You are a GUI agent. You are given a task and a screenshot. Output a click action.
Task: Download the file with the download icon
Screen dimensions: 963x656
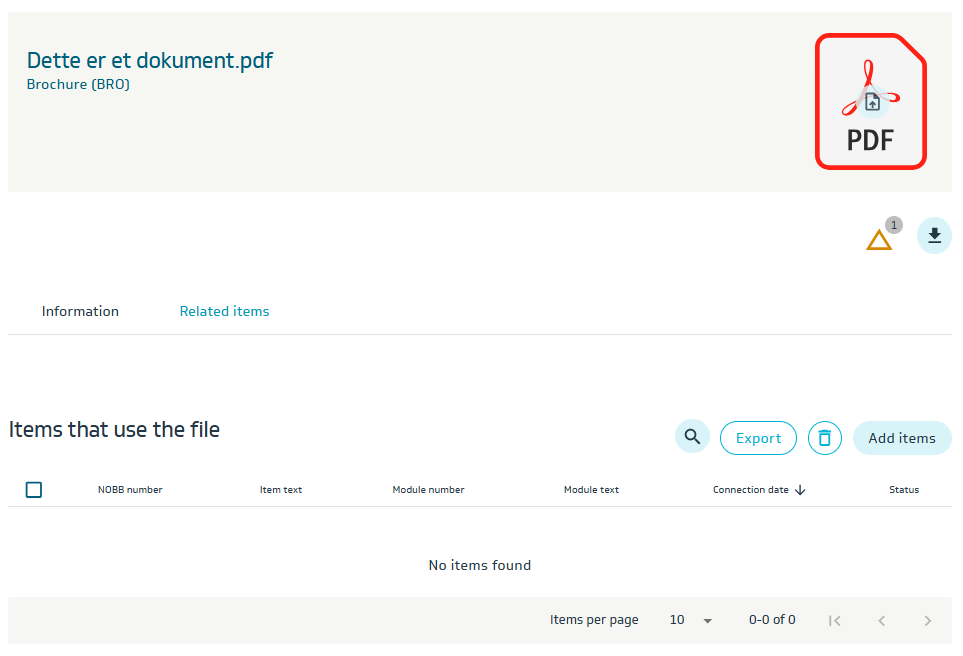pos(934,236)
